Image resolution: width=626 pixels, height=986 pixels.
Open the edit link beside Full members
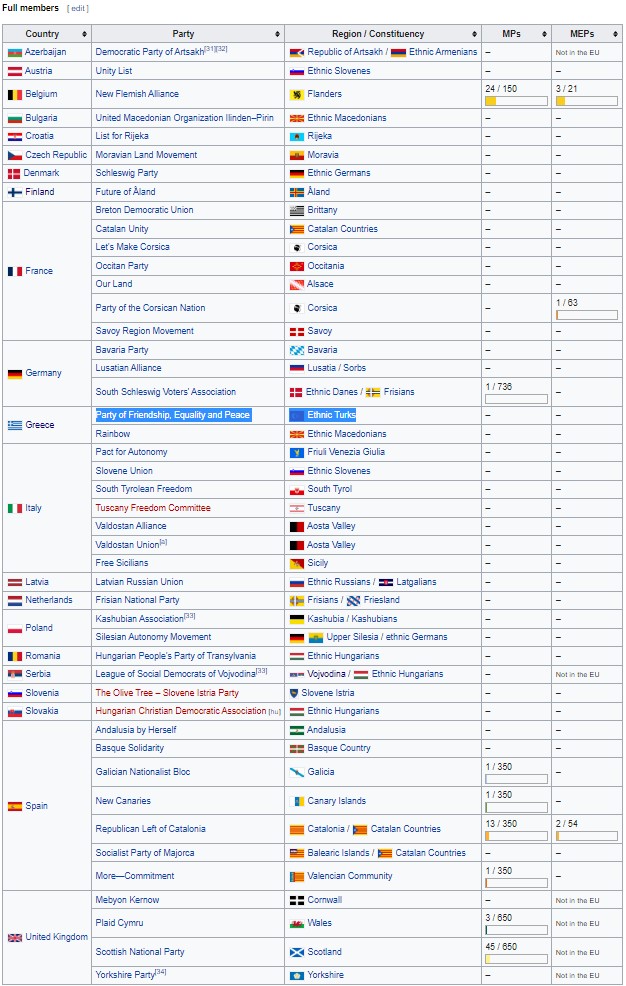click(x=78, y=9)
